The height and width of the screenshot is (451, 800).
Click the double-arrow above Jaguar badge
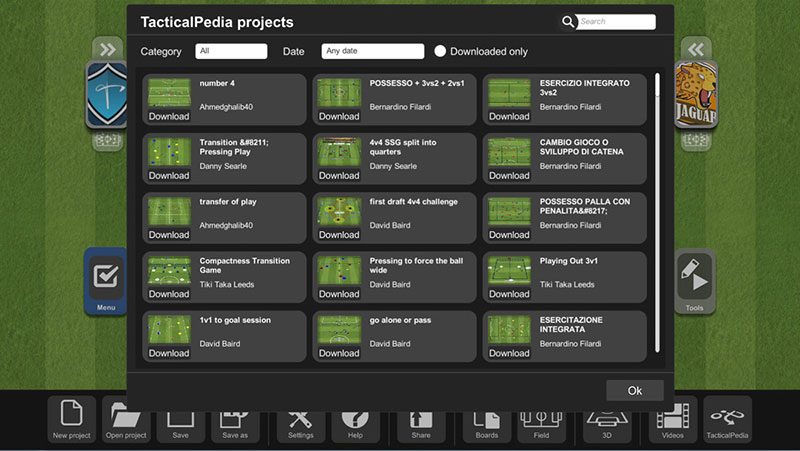pyautogui.click(x=696, y=49)
